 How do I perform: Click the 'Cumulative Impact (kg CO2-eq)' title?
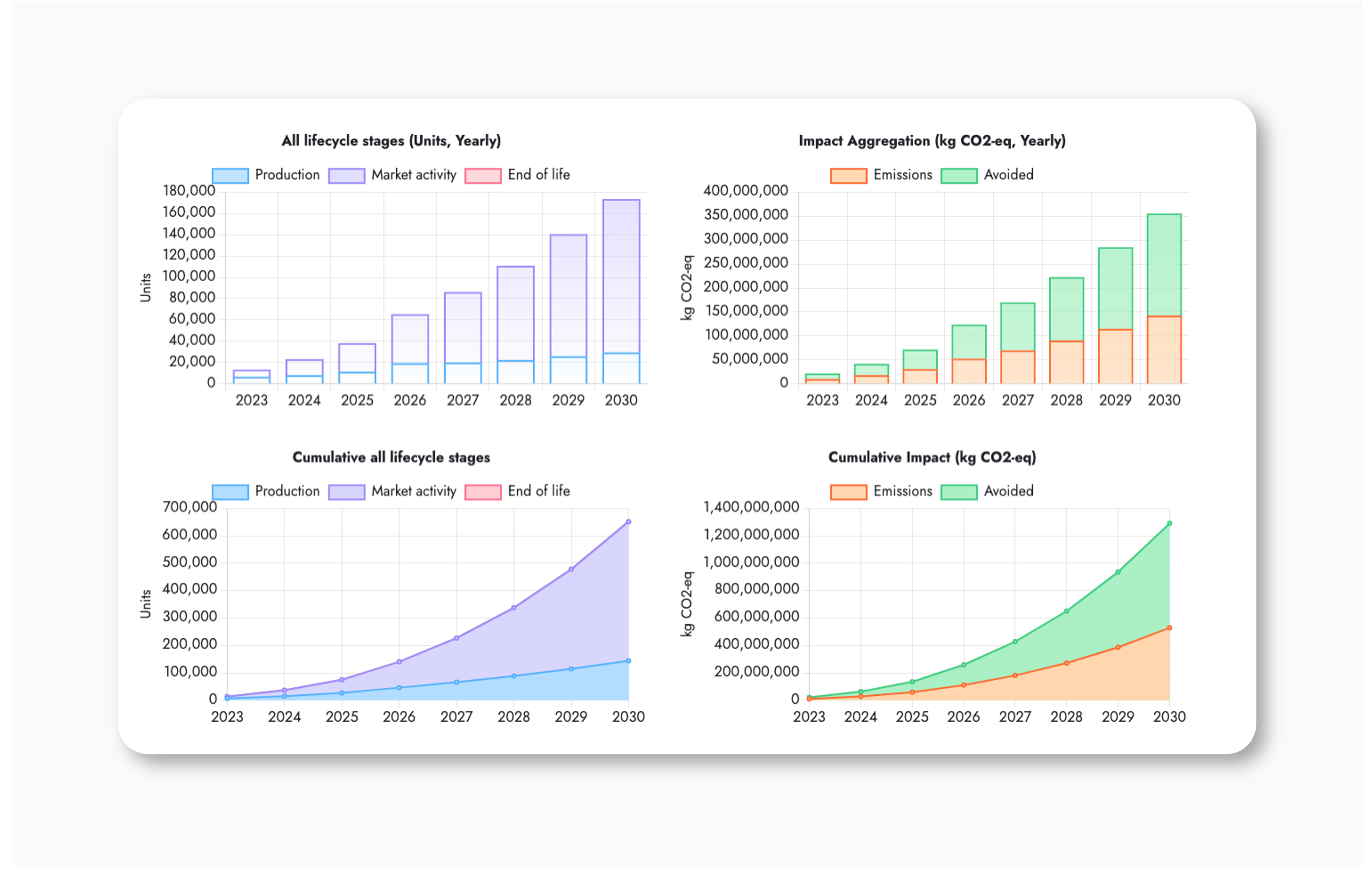[932, 458]
